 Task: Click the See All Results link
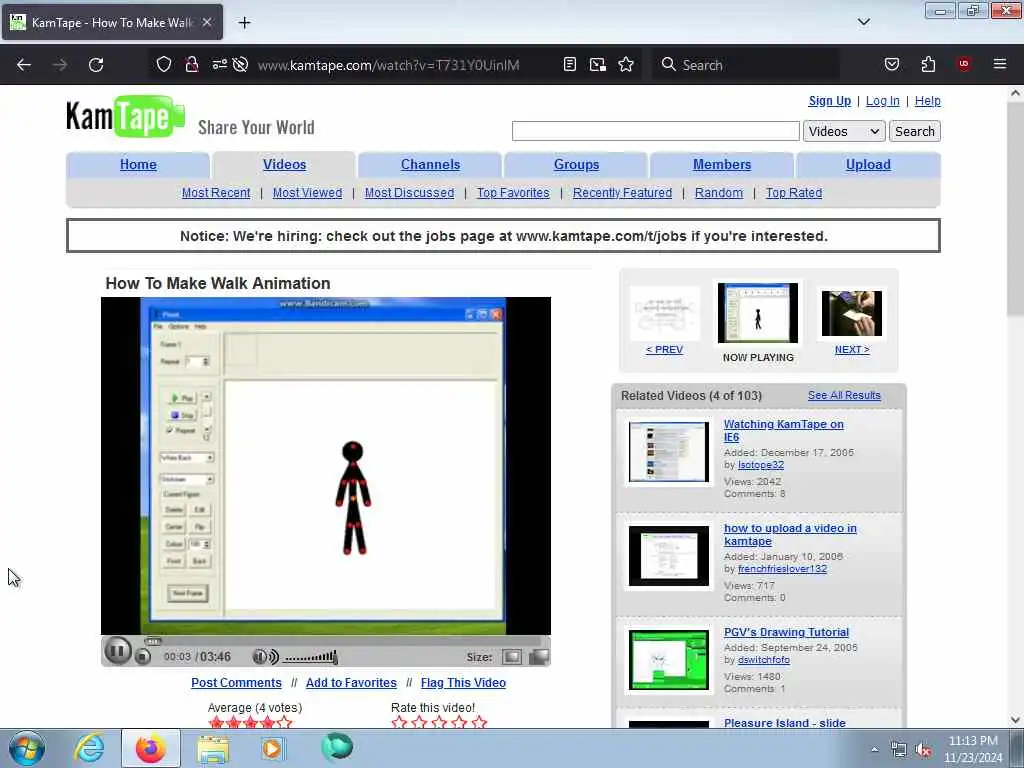(x=844, y=395)
